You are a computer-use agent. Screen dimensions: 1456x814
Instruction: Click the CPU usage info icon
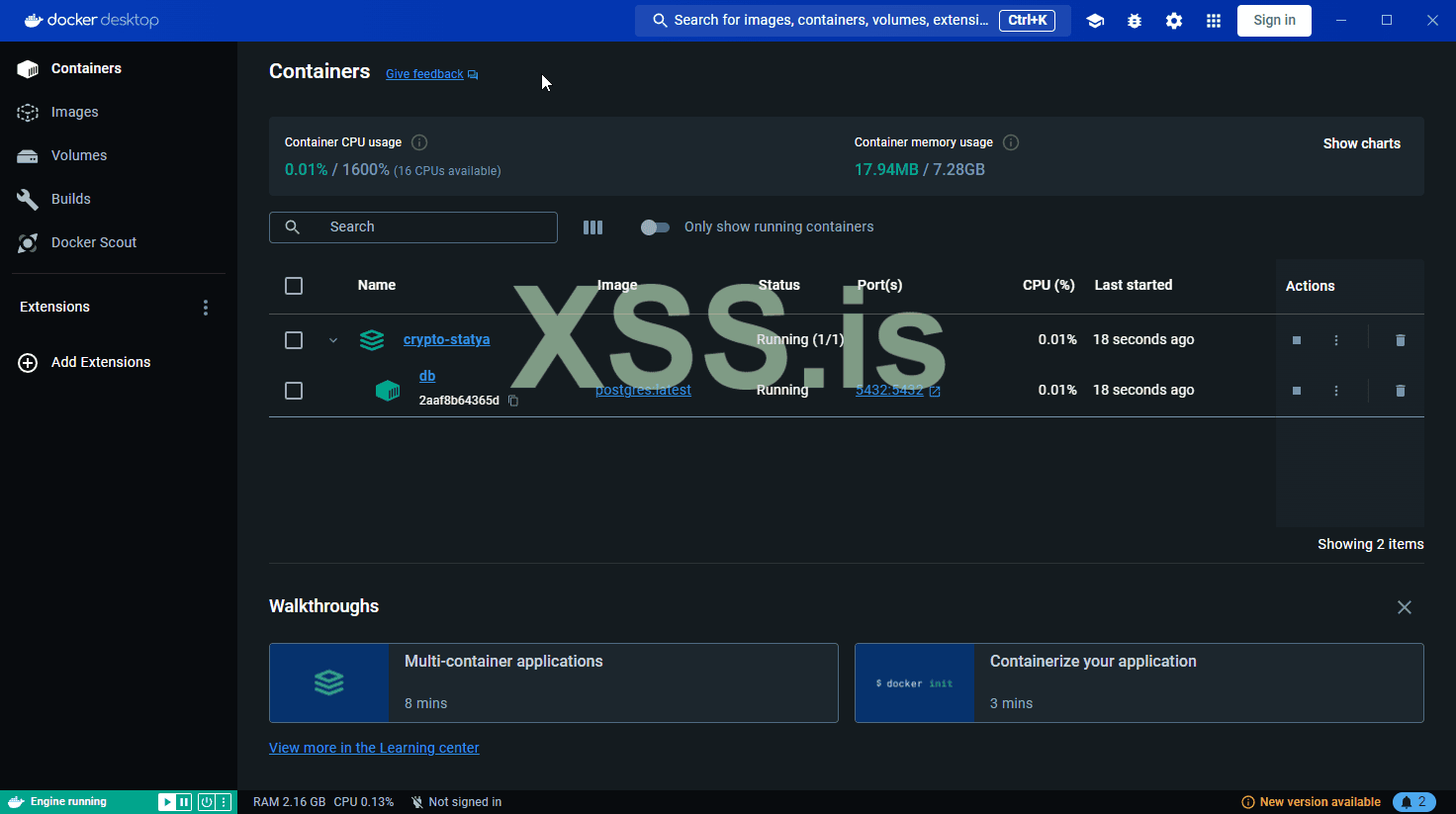point(419,142)
